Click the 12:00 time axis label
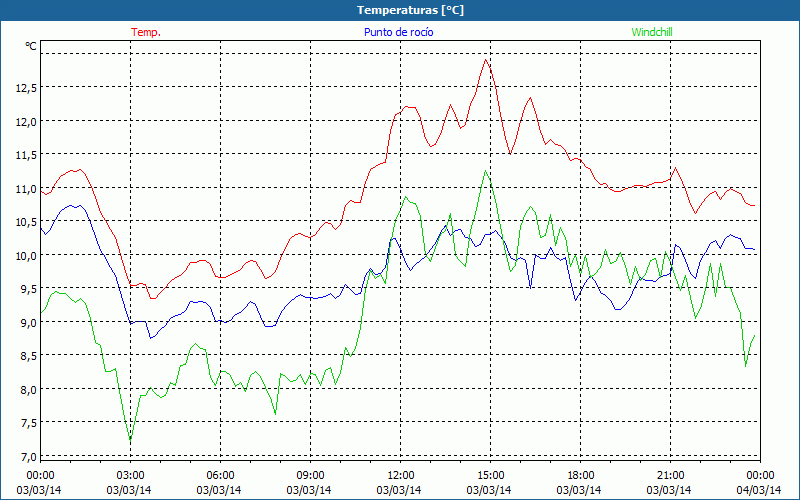Viewport: 800px width, 500px height. coord(399,476)
